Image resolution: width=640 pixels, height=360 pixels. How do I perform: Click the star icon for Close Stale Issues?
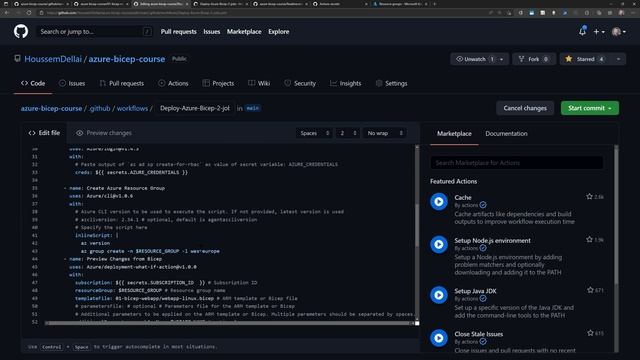pyautogui.click(x=590, y=333)
